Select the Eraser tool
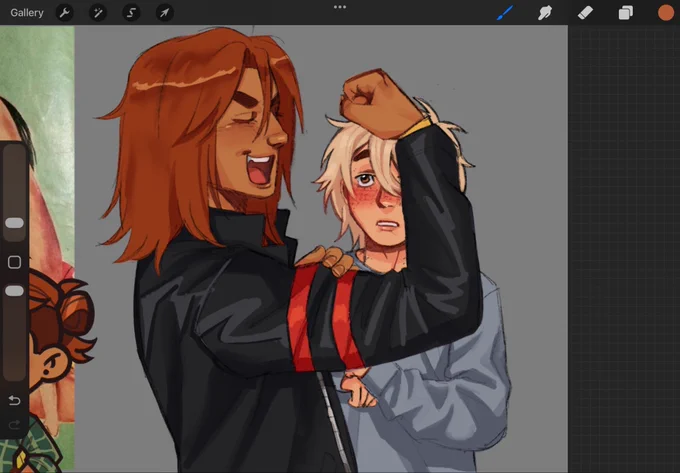The height and width of the screenshot is (473, 680). point(585,13)
